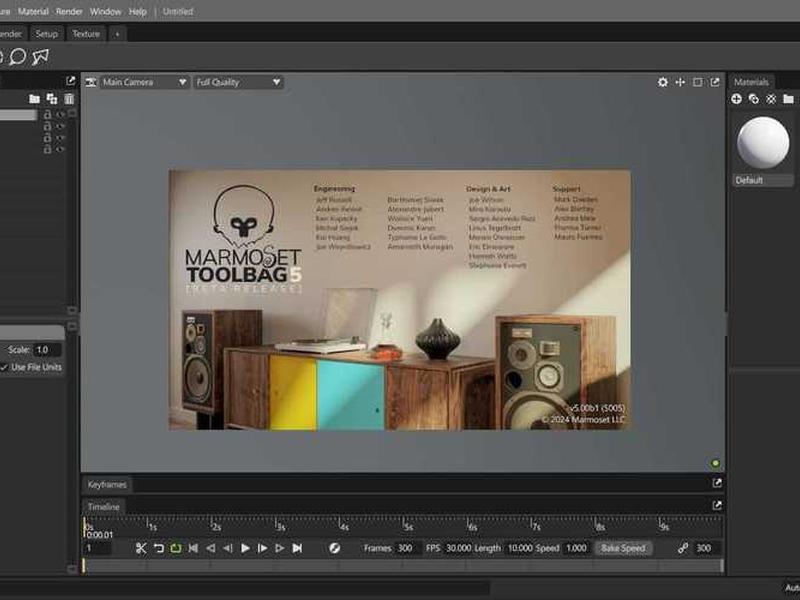Play the animation

[x=245, y=548]
